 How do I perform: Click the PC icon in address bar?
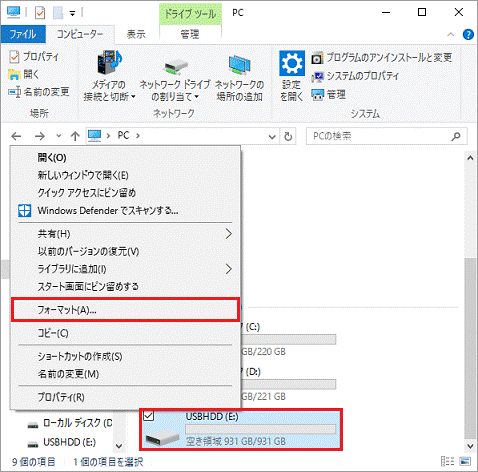click(x=95, y=135)
